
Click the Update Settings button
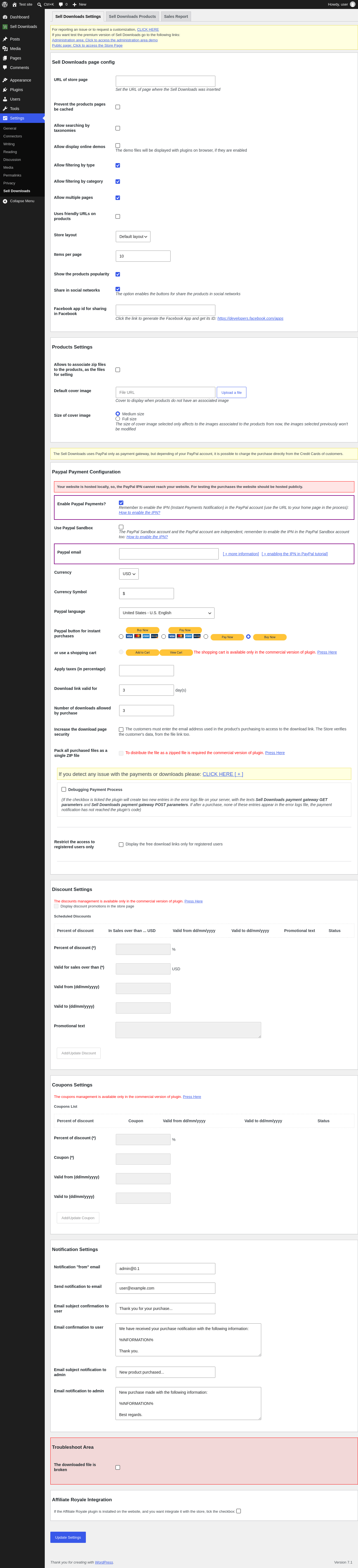(x=68, y=1538)
